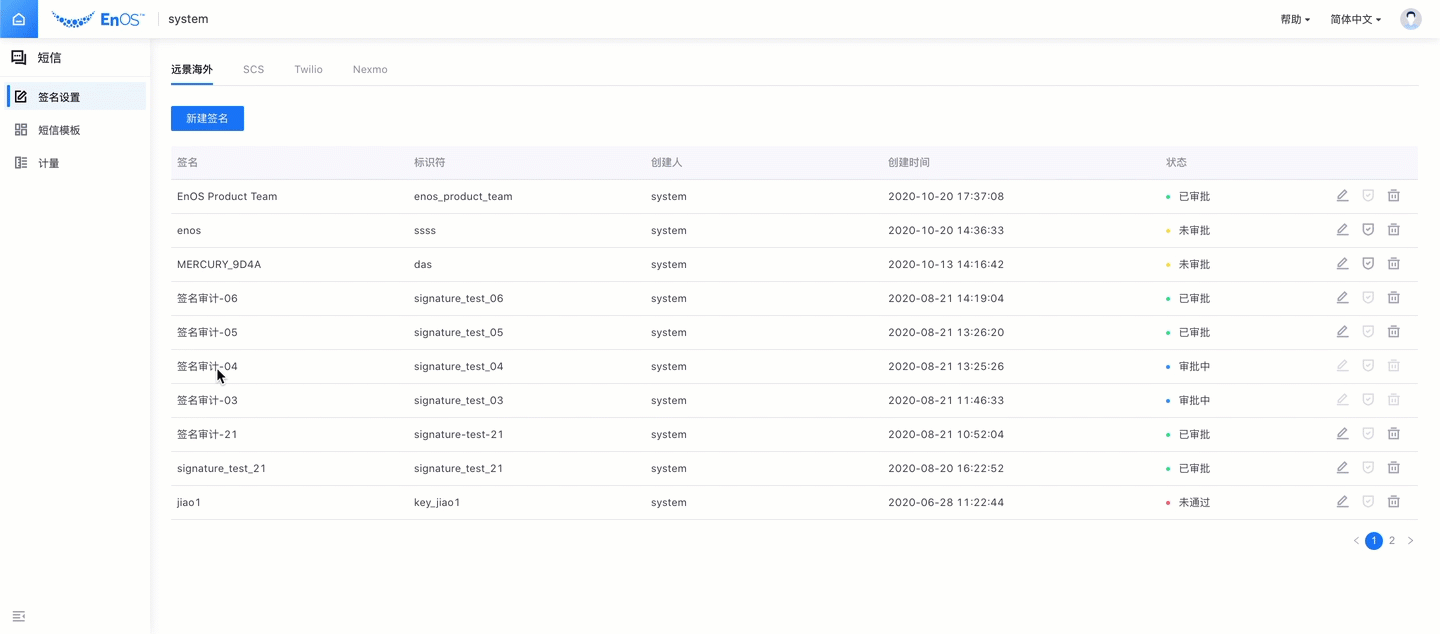Open the Nexmo tab
1440x634 pixels.
tap(370, 70)
